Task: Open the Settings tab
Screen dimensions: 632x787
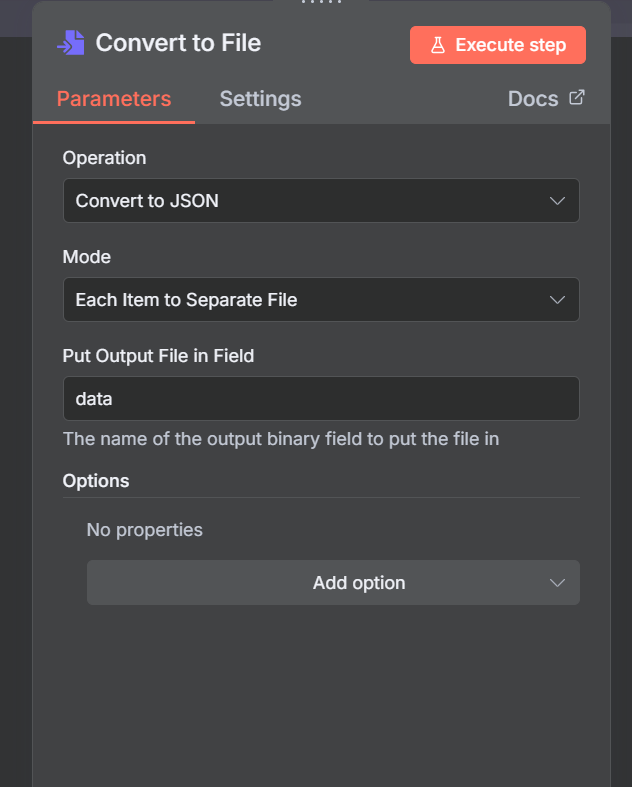Action: click(260, 99)
